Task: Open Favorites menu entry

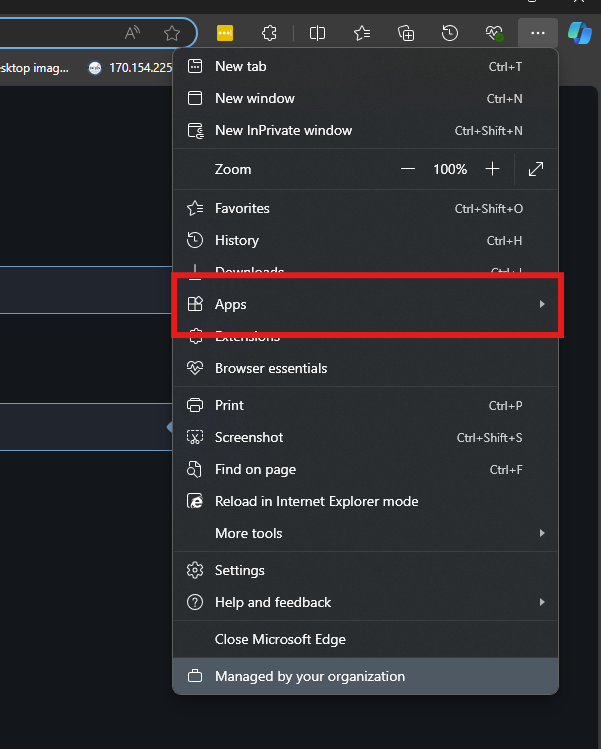Action: 365,208
